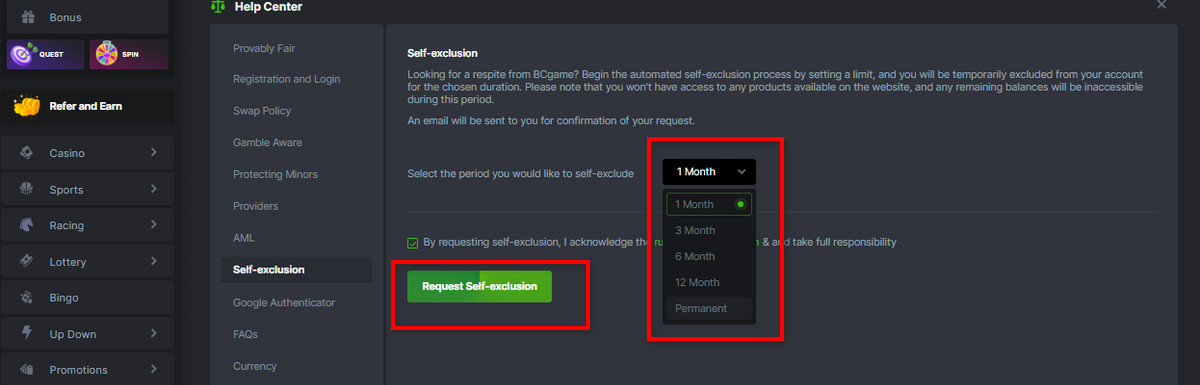Image resolution: width=1200 pixels, height=385 pixels.
Task: Click the "Select the period" label text
Action: pyautogui.click(x=520, y=173)
